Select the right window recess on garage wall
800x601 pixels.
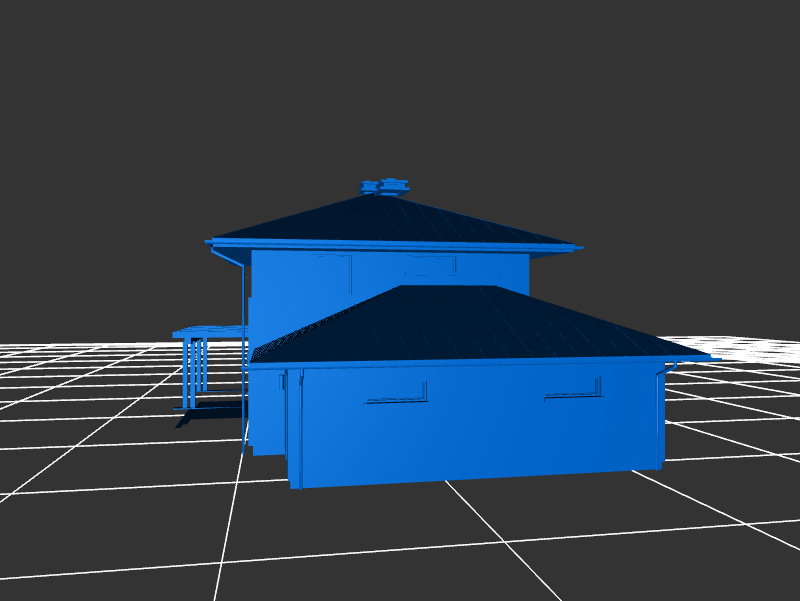pos(573,390)
